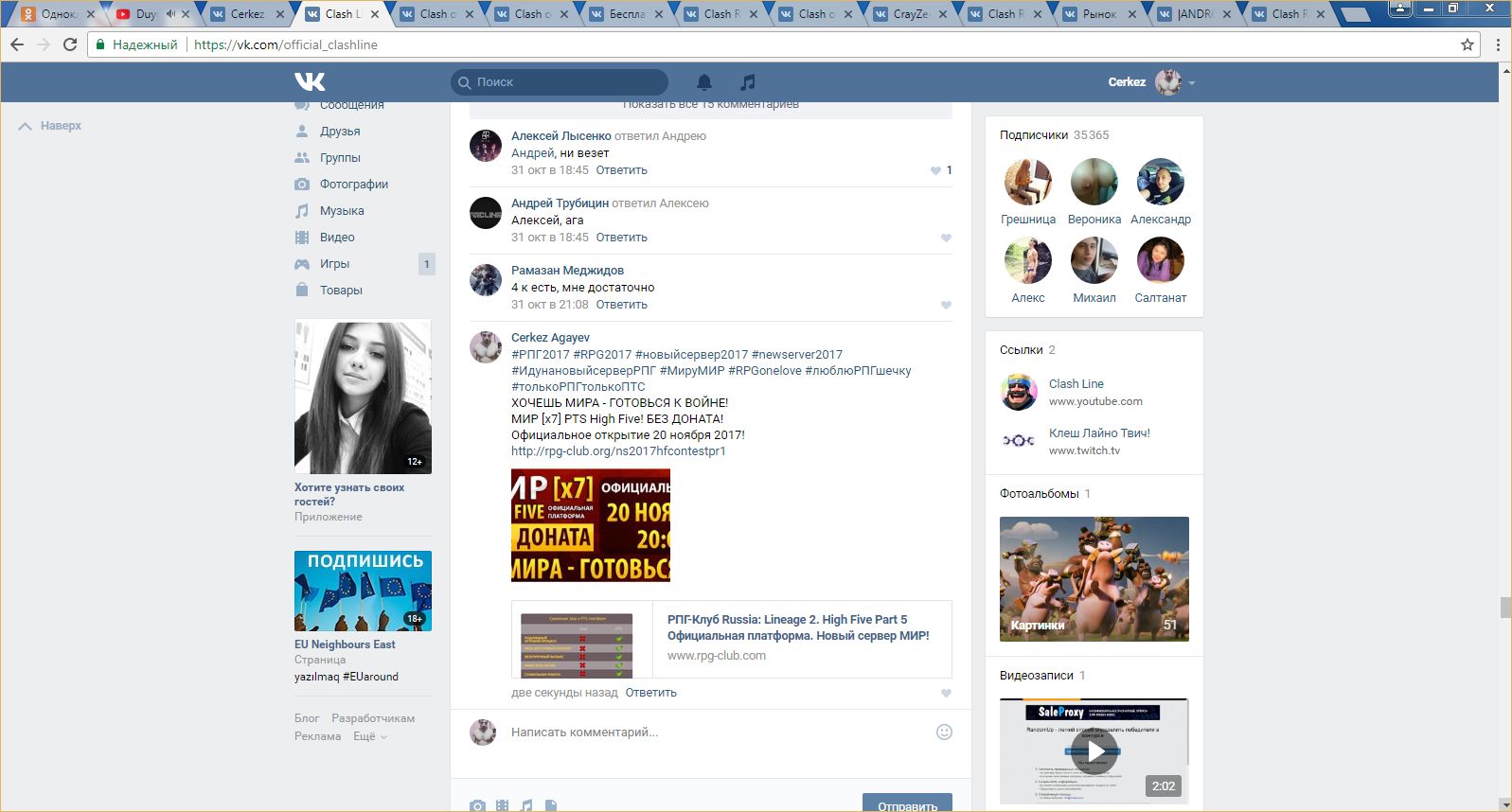The height and width of the screenshot is (812, 1512).
Task: Click the page's vertical scrollbar thumb
Action: (1504, 607)
